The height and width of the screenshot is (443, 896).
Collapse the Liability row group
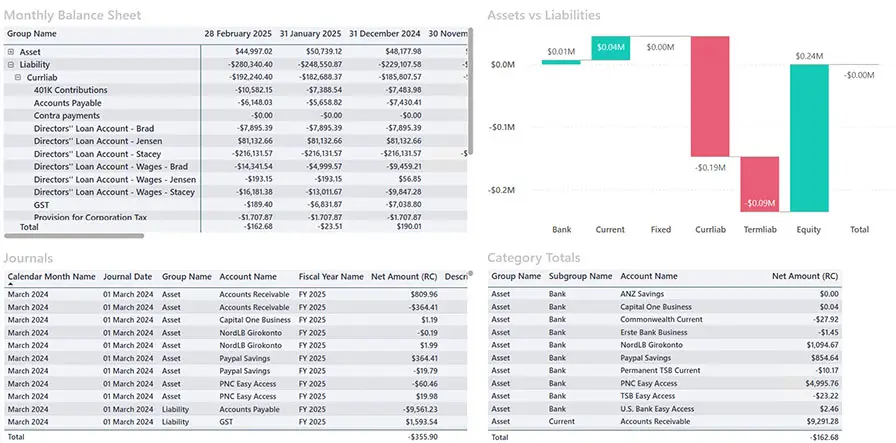[11, 63]
